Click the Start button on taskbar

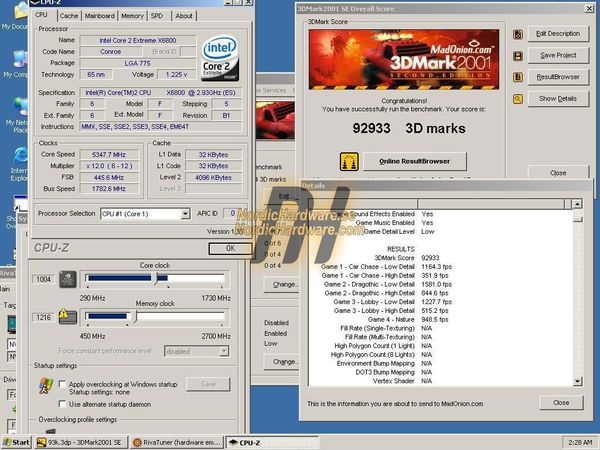16,442
